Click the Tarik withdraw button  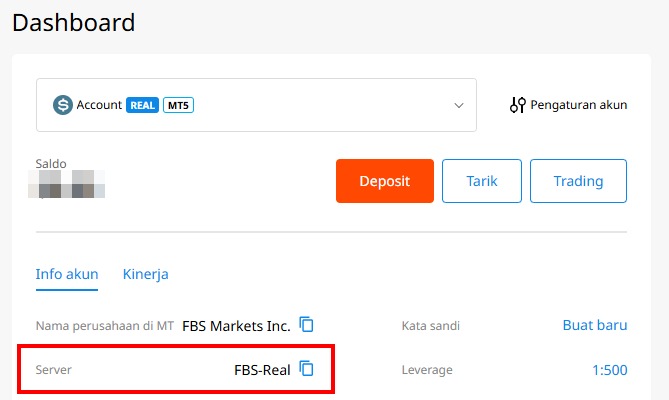pyautogui.click(x=482, y=181)
